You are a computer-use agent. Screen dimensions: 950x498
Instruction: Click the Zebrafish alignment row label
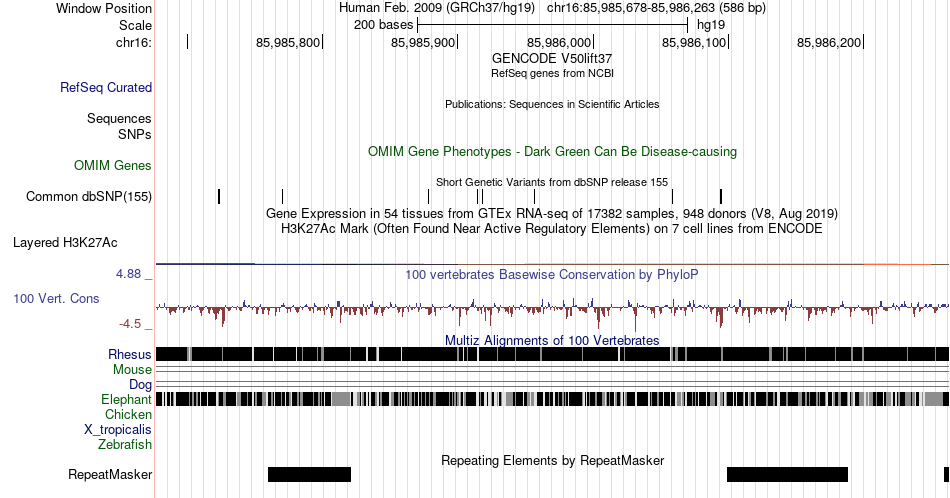pos(125,444)
